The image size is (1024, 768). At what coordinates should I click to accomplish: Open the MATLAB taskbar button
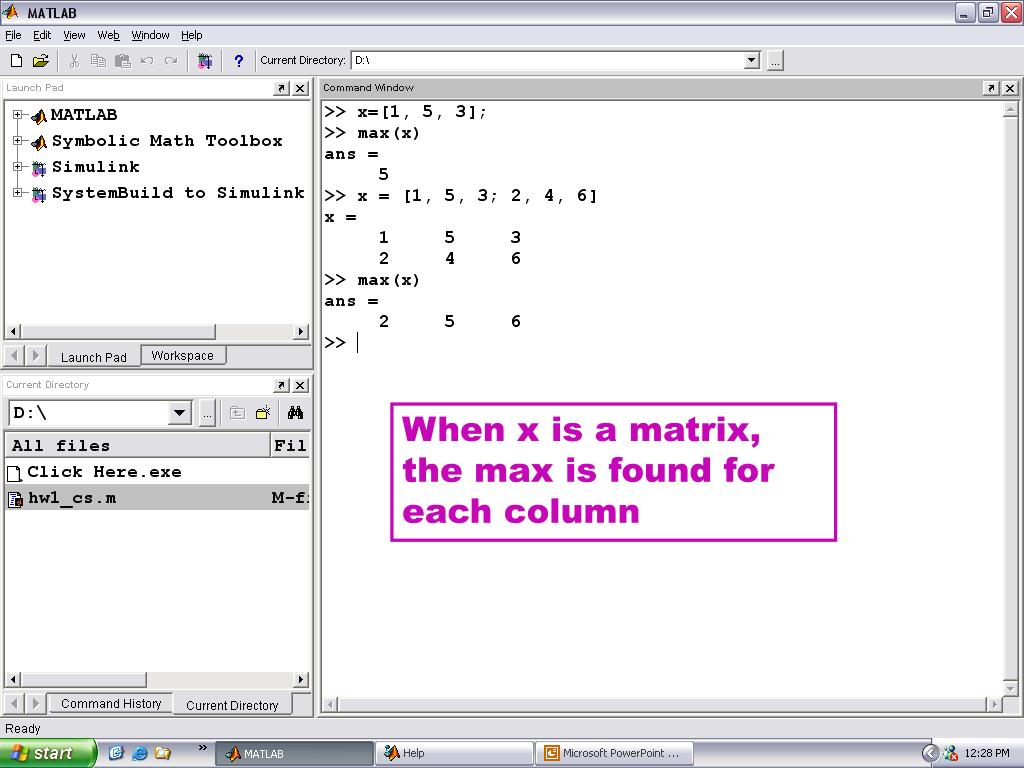pyautogui.click(x=294, y=754)
